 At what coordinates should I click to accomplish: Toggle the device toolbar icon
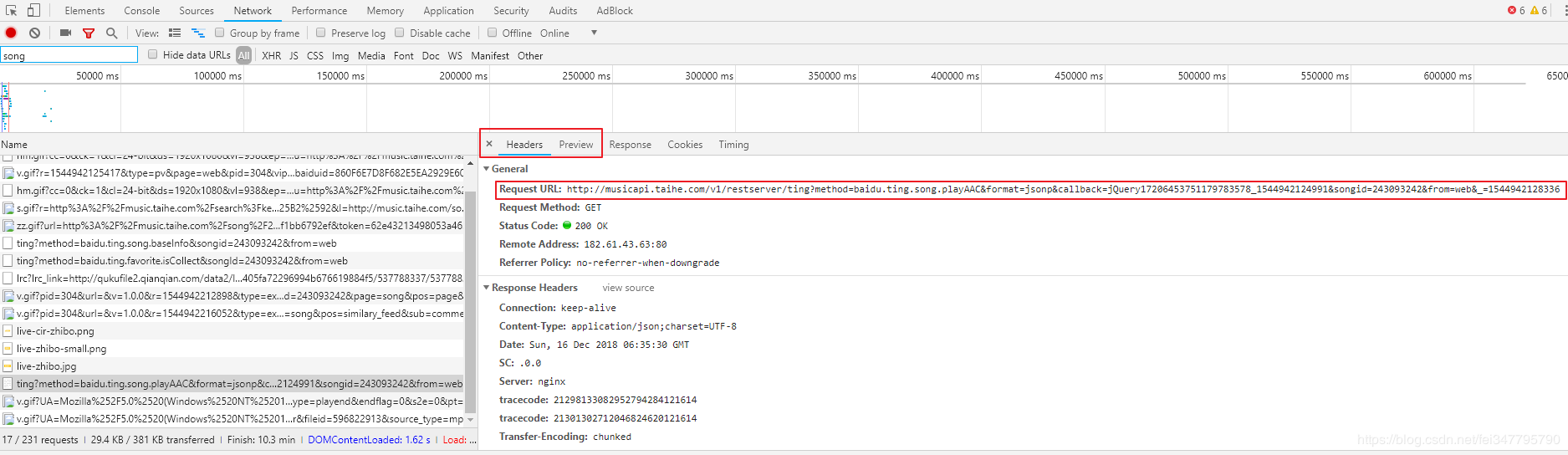(x=33, y=10)
